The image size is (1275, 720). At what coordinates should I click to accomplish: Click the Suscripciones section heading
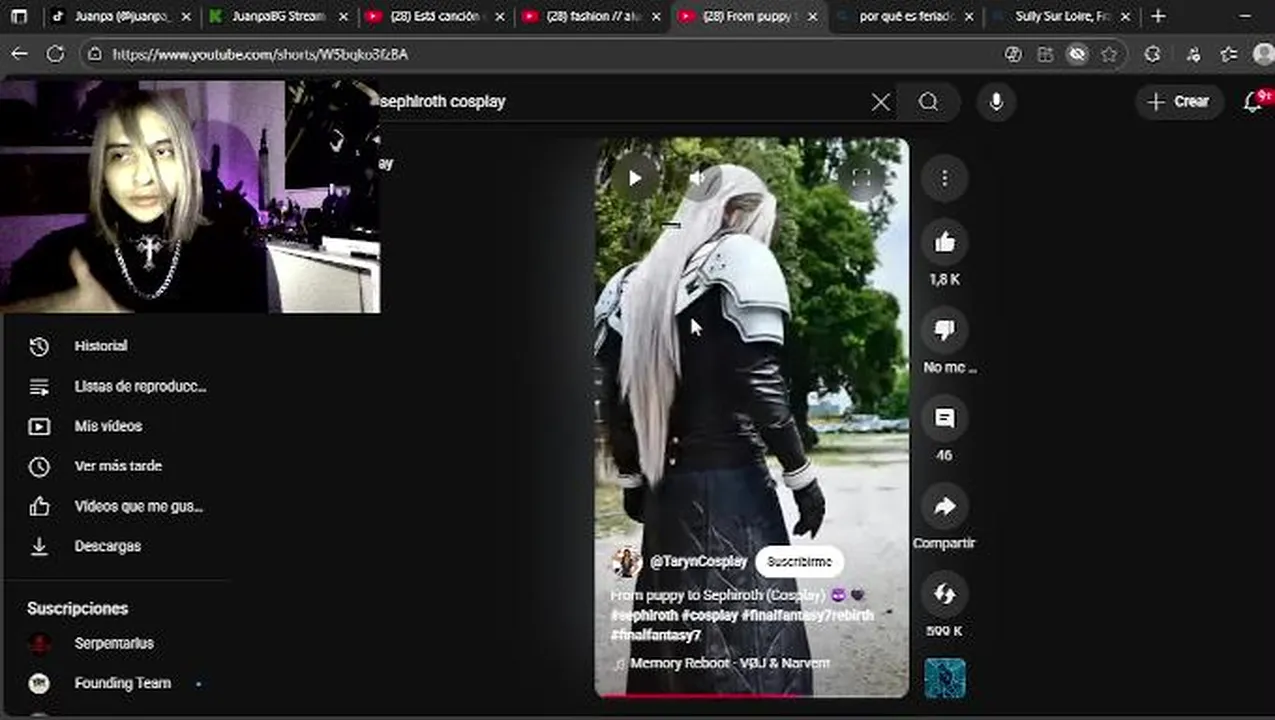pos(78,608)
